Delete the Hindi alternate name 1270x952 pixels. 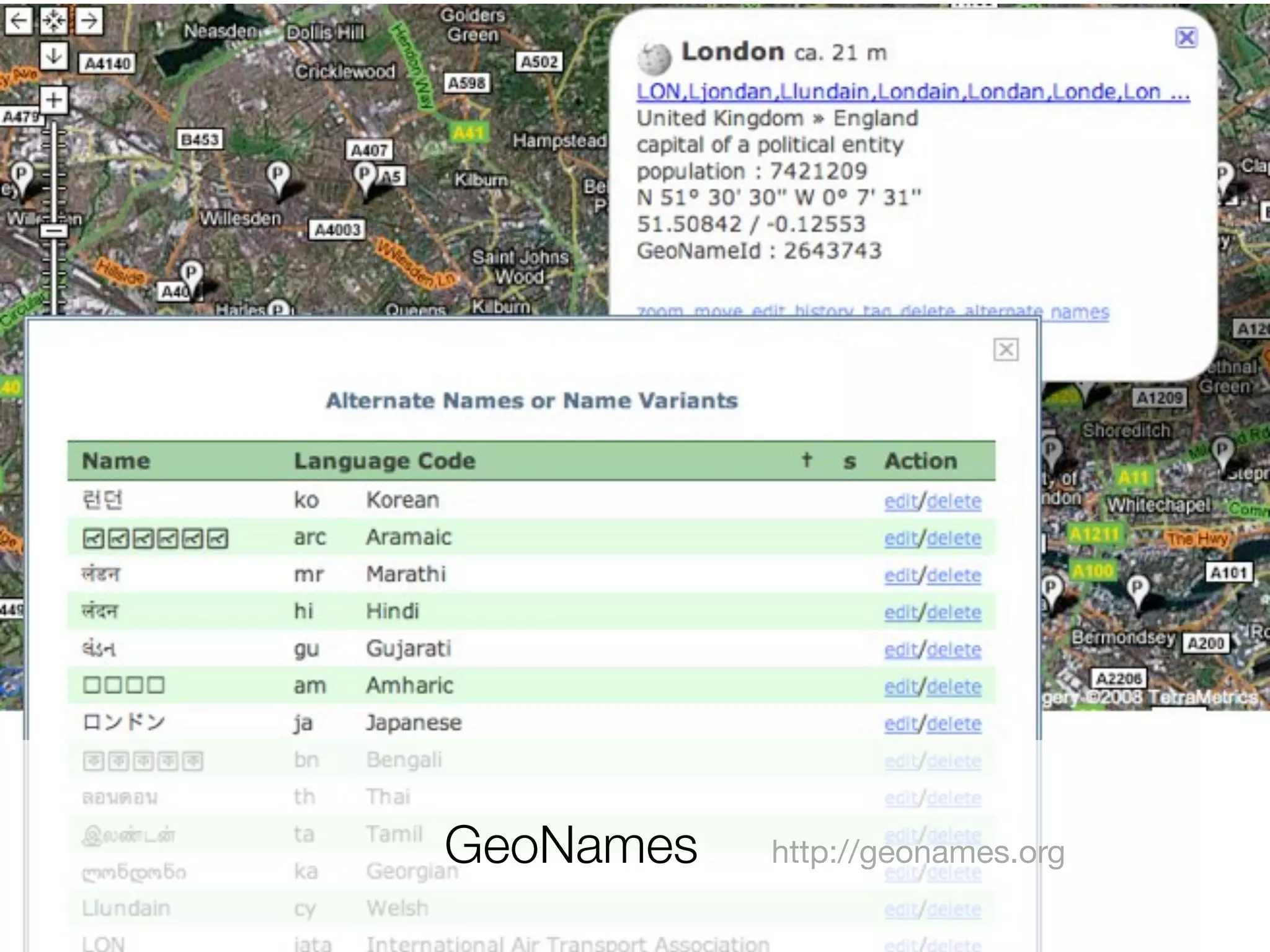coord(954,612)
